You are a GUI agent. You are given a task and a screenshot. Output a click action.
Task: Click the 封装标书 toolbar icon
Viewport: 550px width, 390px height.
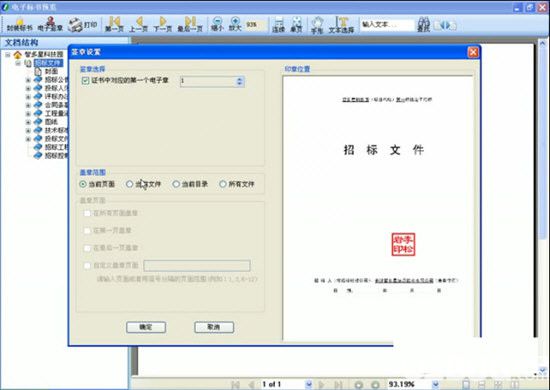20,25
